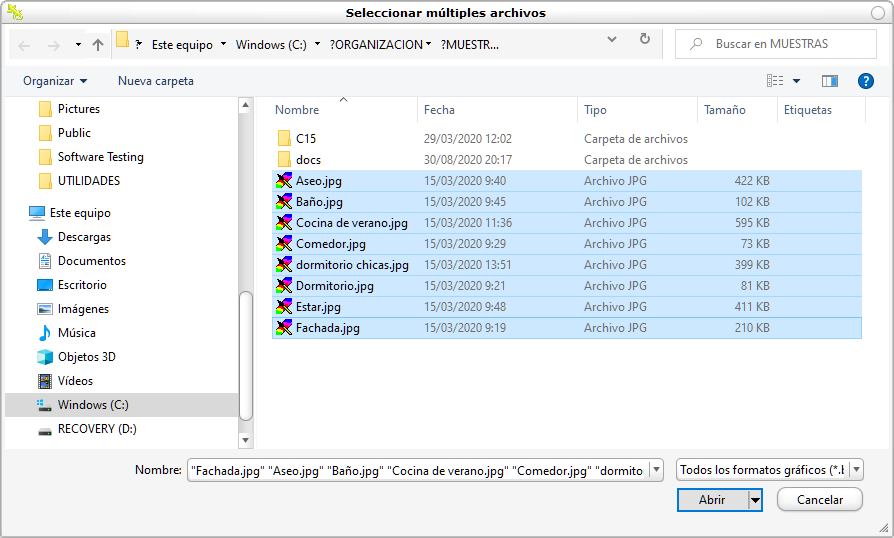Expand the file format filter dropdown
The width and height of the screenshot is (894, 538).
point(857,470)
